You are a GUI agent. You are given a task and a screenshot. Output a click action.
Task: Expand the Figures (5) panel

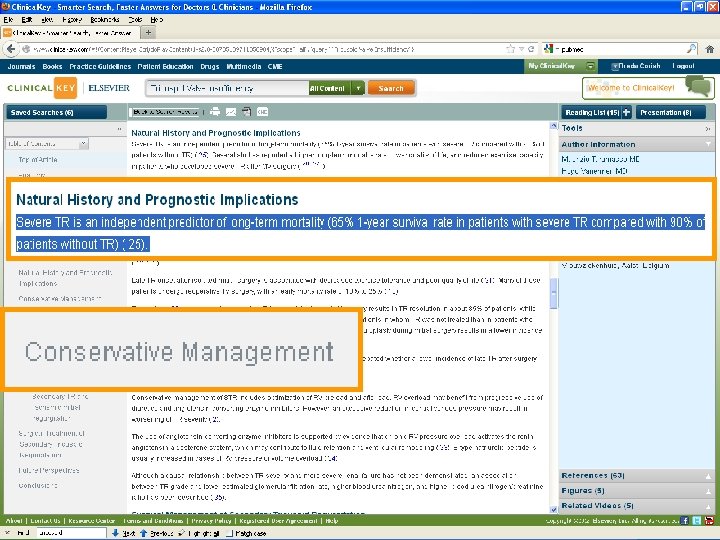(x=636, y=491)
